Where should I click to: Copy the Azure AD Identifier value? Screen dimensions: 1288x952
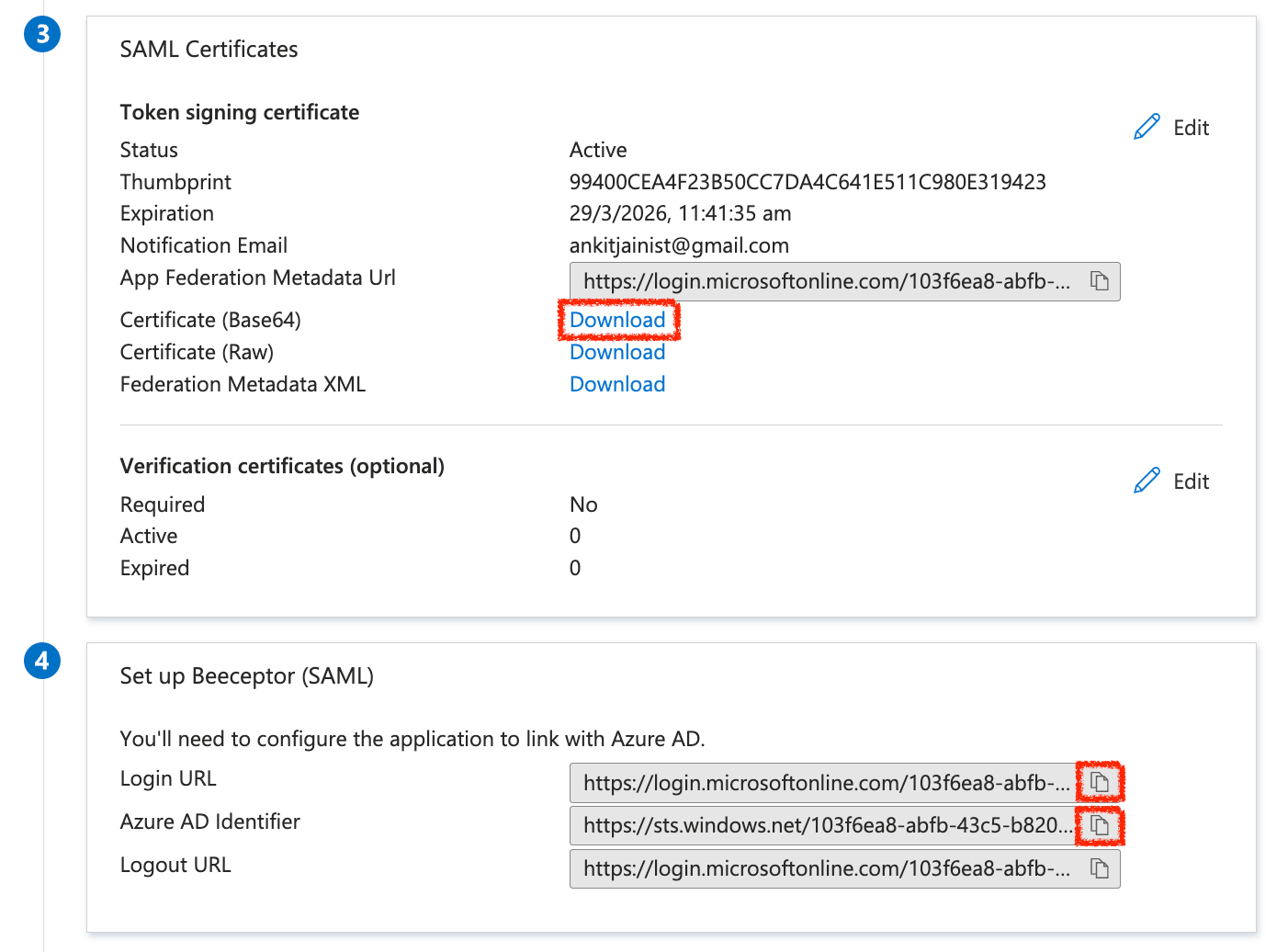1100,825
